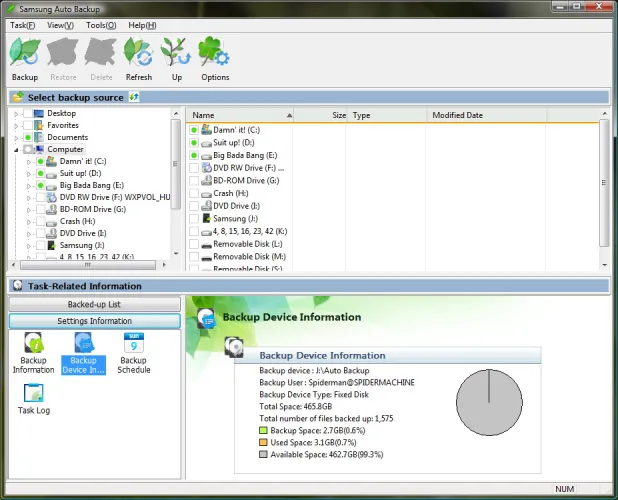Click the hard disk icon beside Backup Device Information box
The height and width of the screenshot is (500, 618).
pos(234,347)
